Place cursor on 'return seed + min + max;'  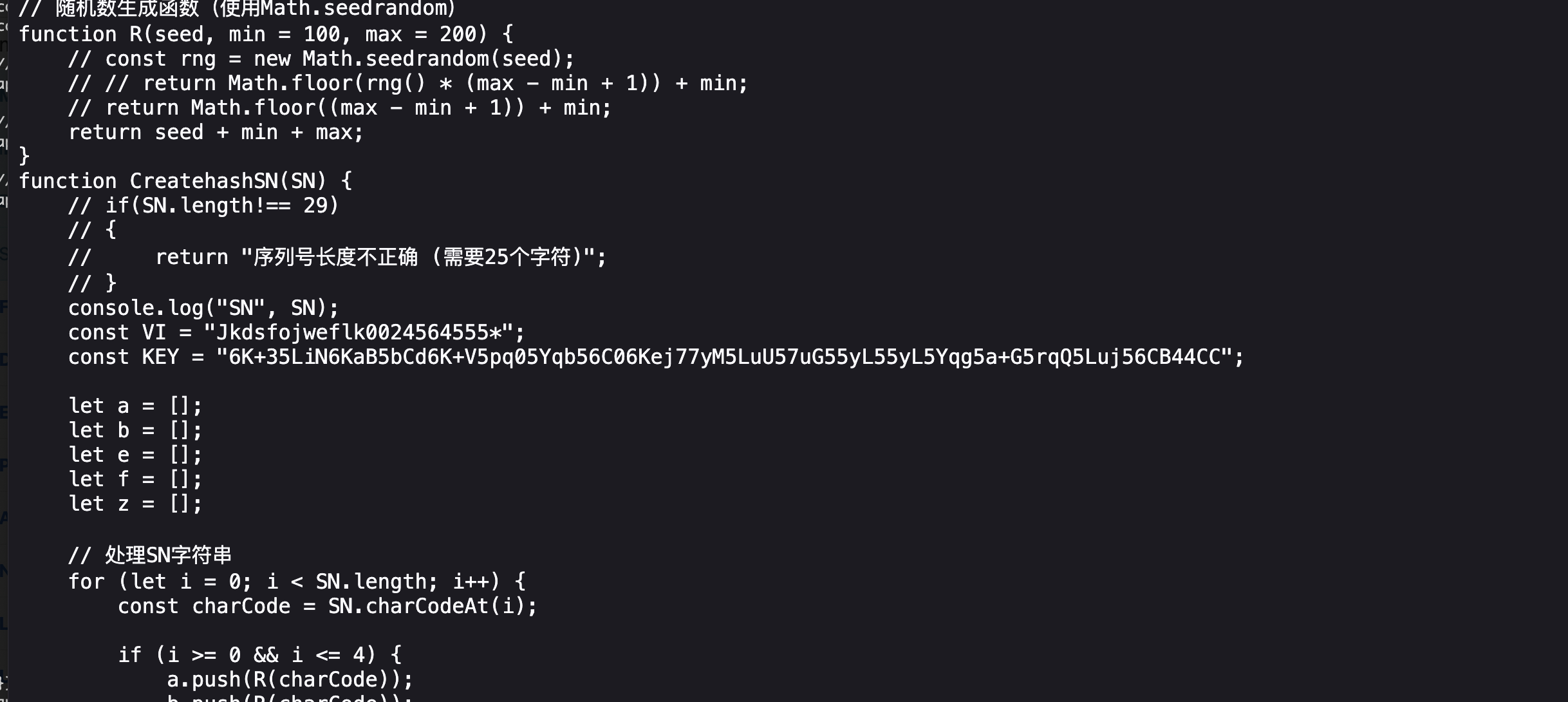216,132
